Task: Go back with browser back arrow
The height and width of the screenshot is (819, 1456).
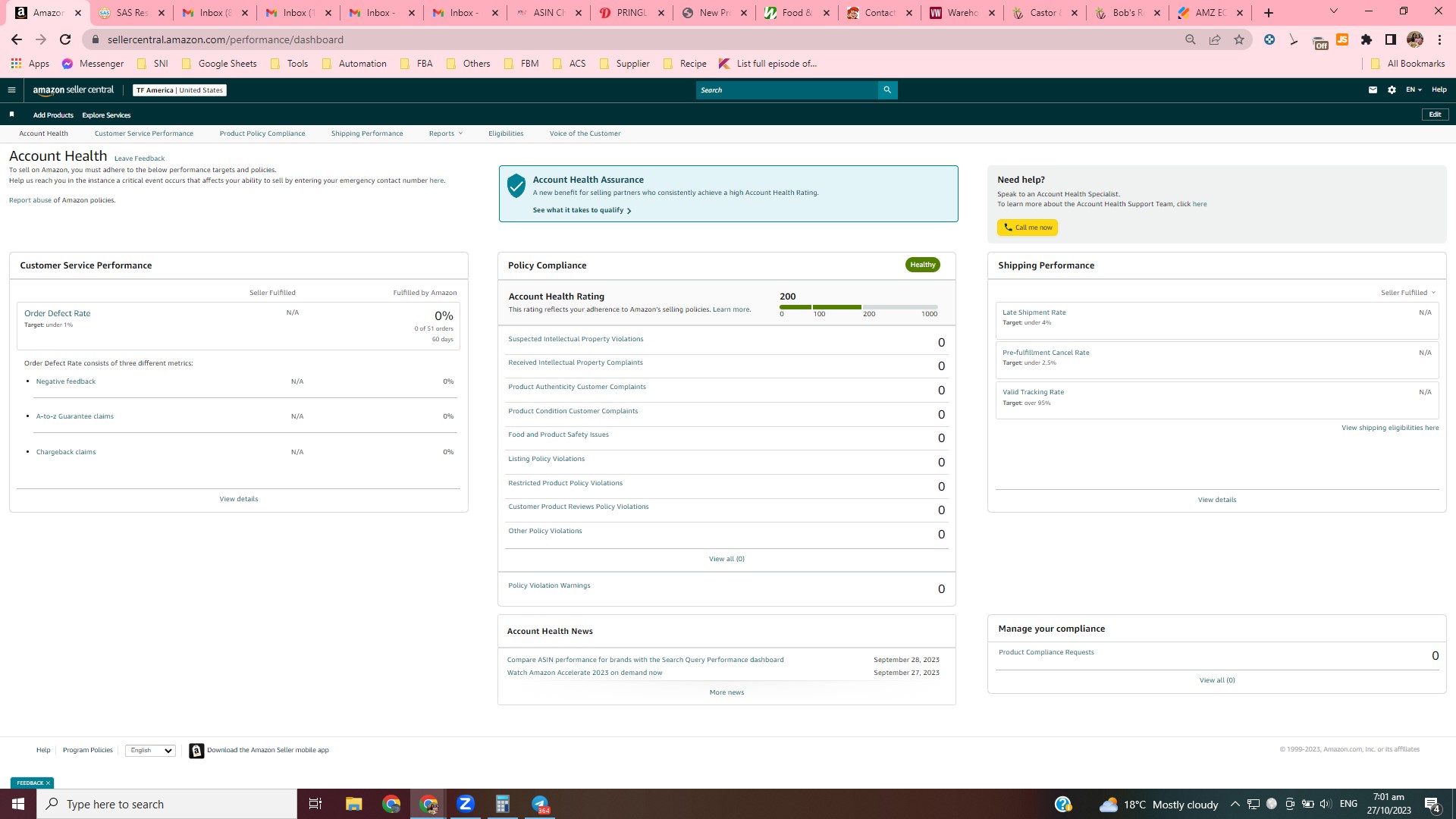Action: click(x=17, y=39)
